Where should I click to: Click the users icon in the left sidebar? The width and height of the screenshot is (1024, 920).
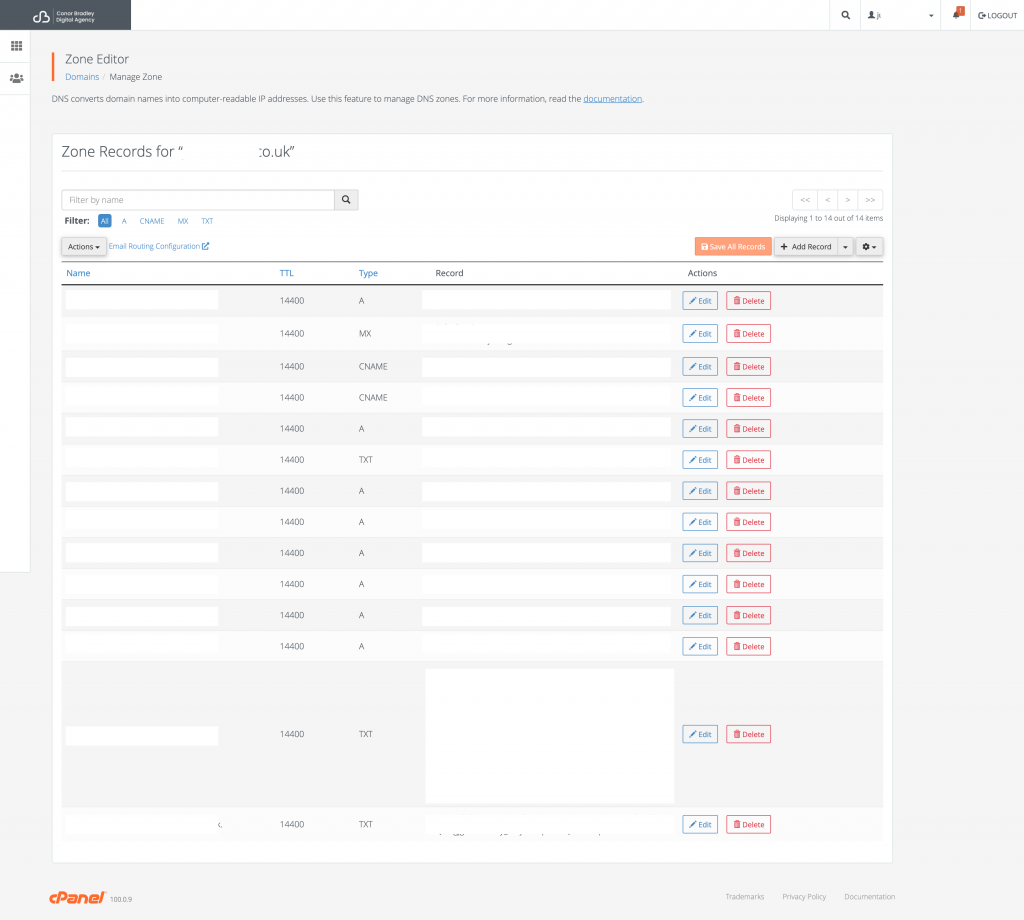16,78
